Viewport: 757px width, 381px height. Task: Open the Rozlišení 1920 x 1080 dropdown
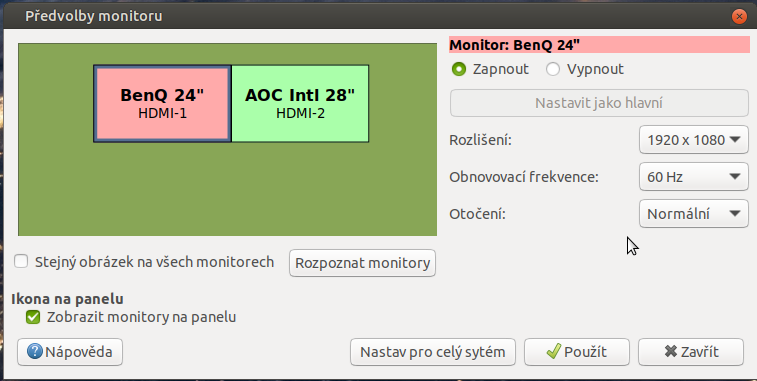click(x=694, y=140)
